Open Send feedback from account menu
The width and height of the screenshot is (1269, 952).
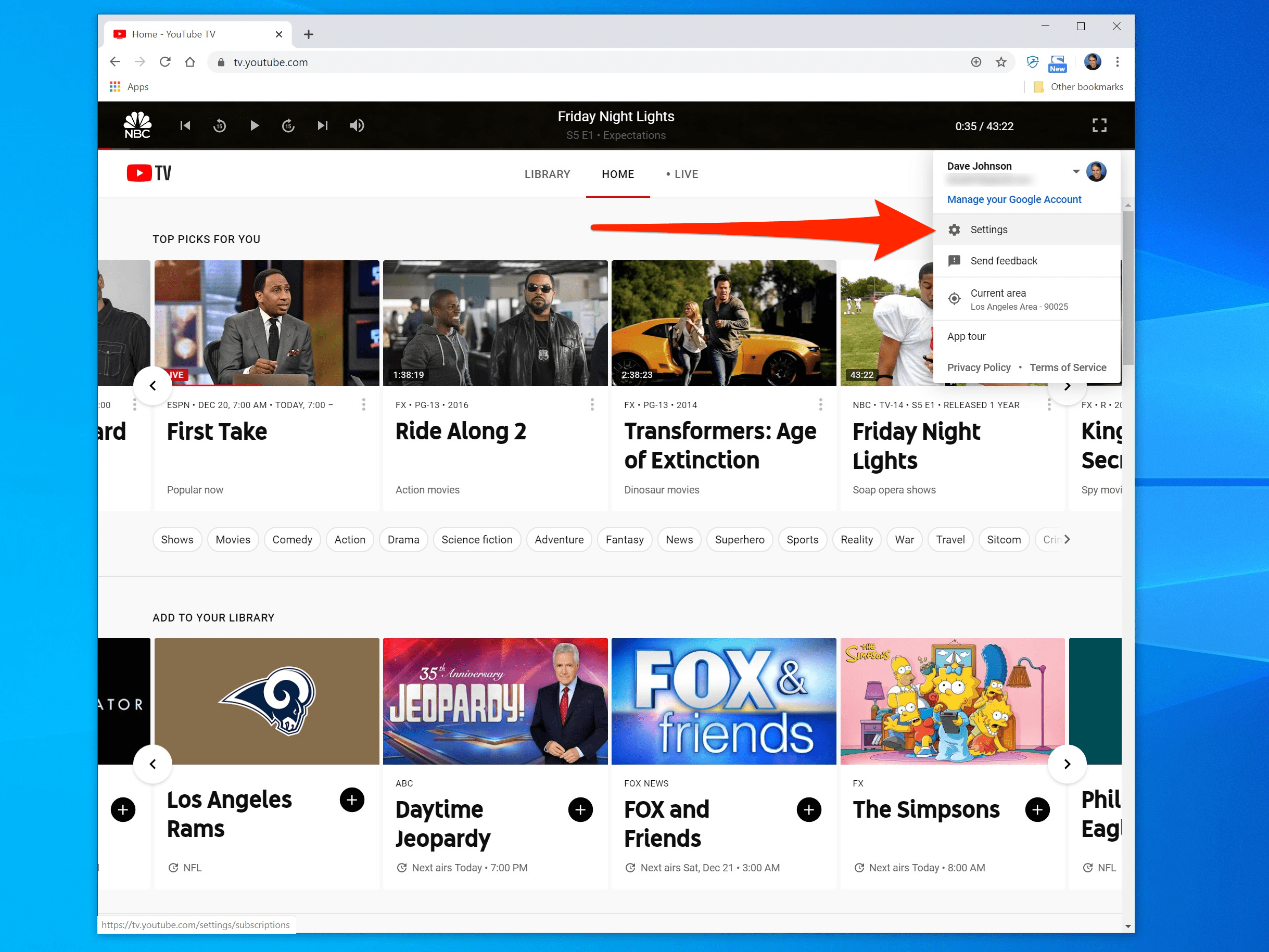click(x=1003, y=261)
